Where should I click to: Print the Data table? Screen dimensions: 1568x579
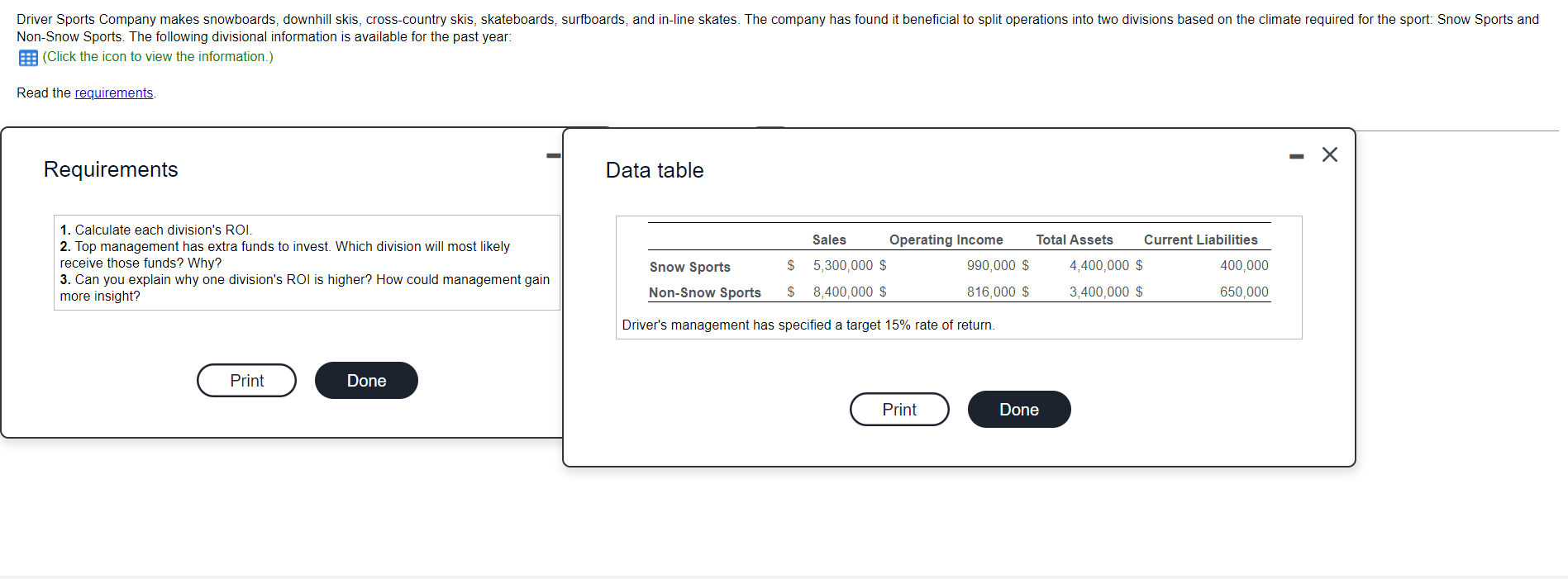click(x=899, y=410)
